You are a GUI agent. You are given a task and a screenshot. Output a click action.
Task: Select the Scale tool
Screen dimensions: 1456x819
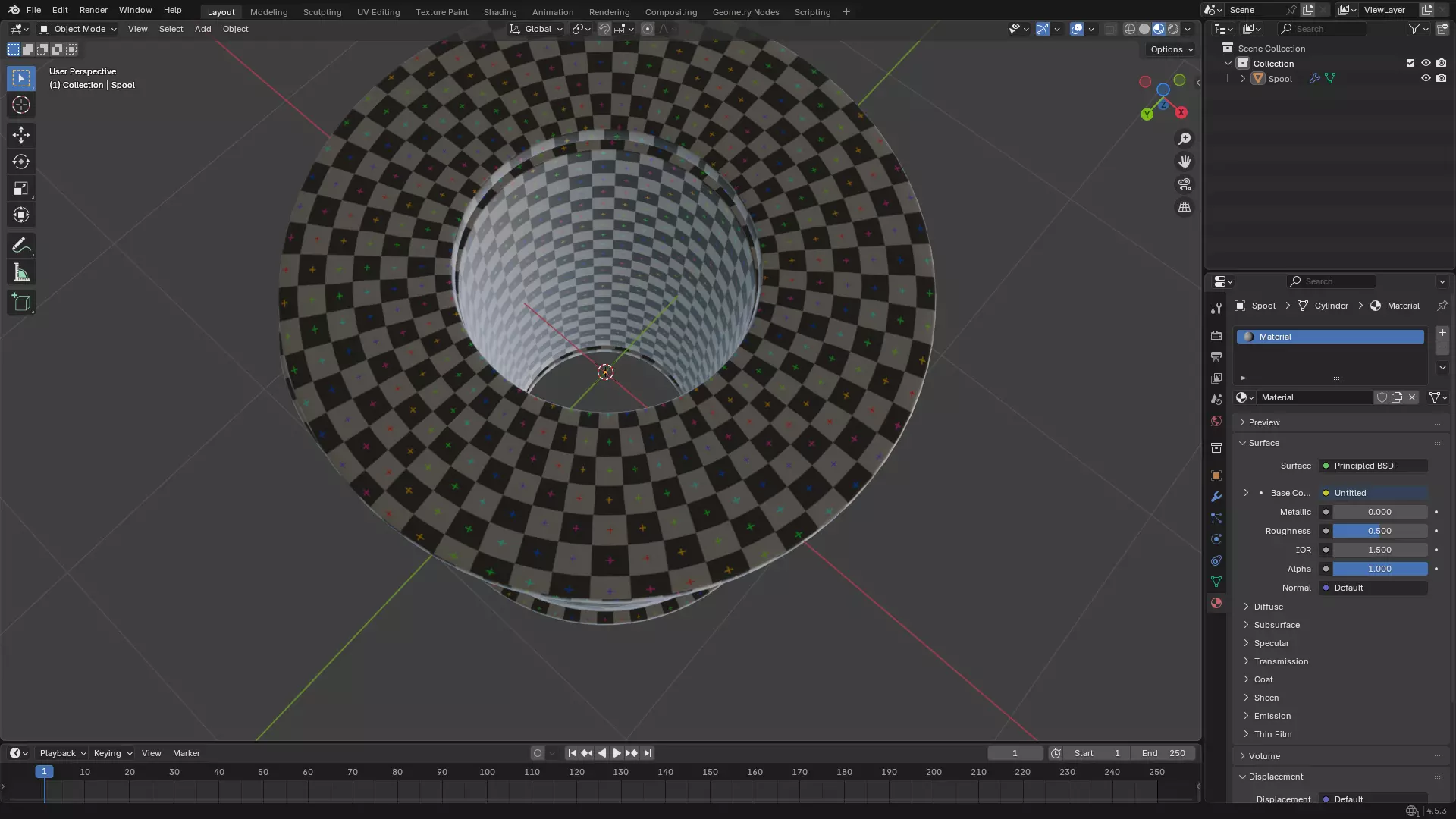coord(21,188)
